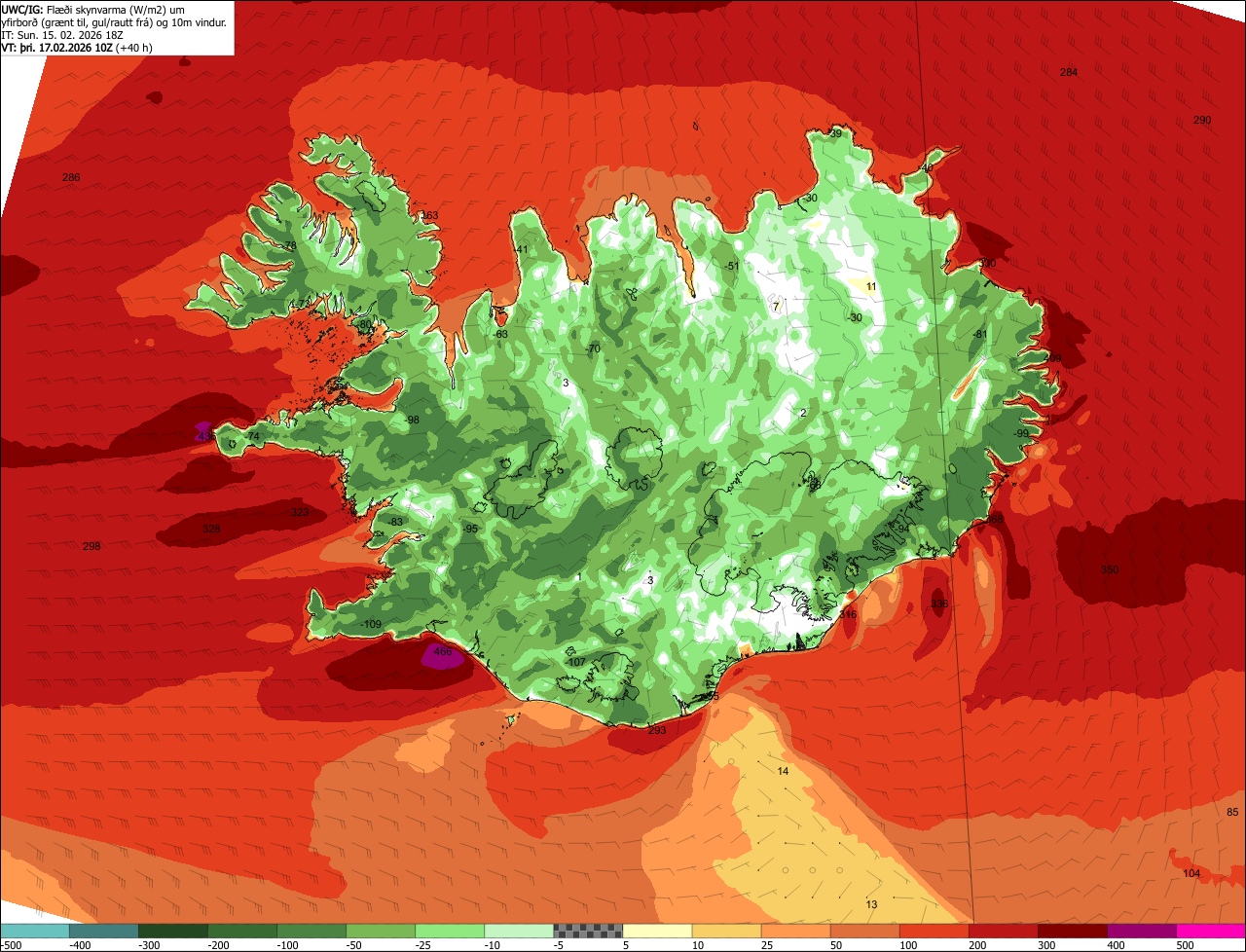
Task: Click the map value -63 by the northwest fjord
Action: (501, 334)
